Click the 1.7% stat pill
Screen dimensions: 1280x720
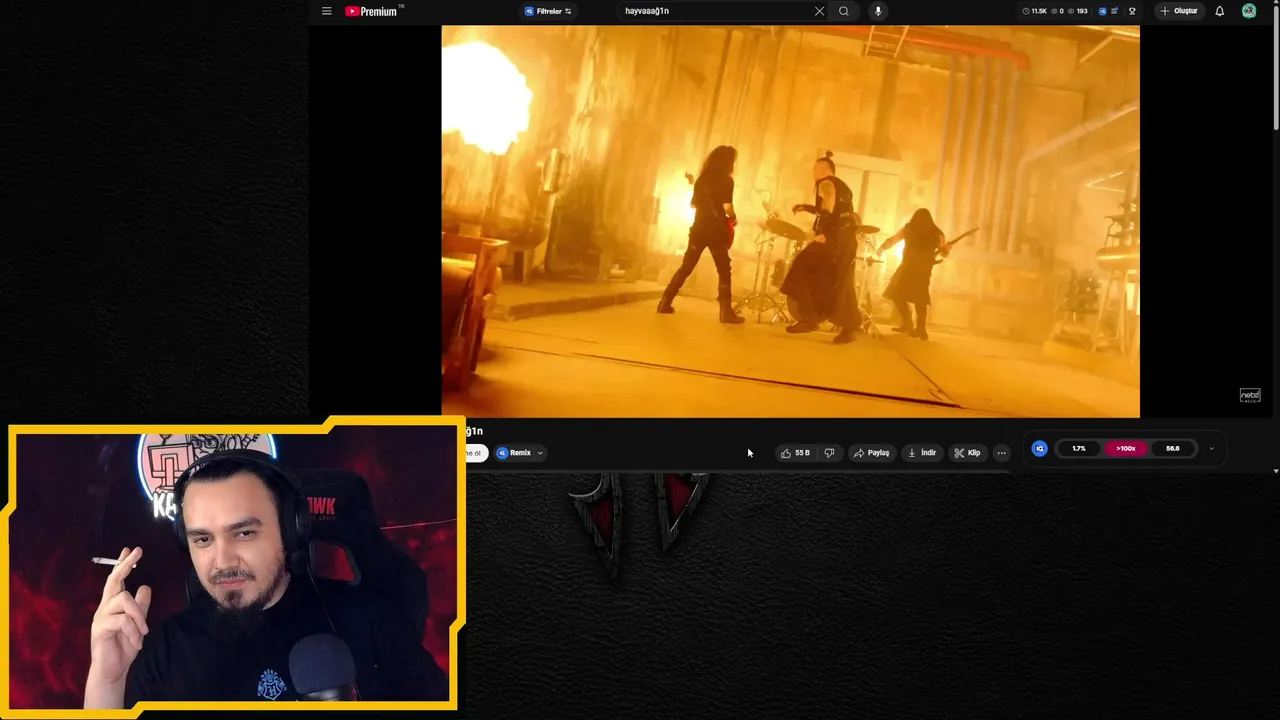(1079, 449)
